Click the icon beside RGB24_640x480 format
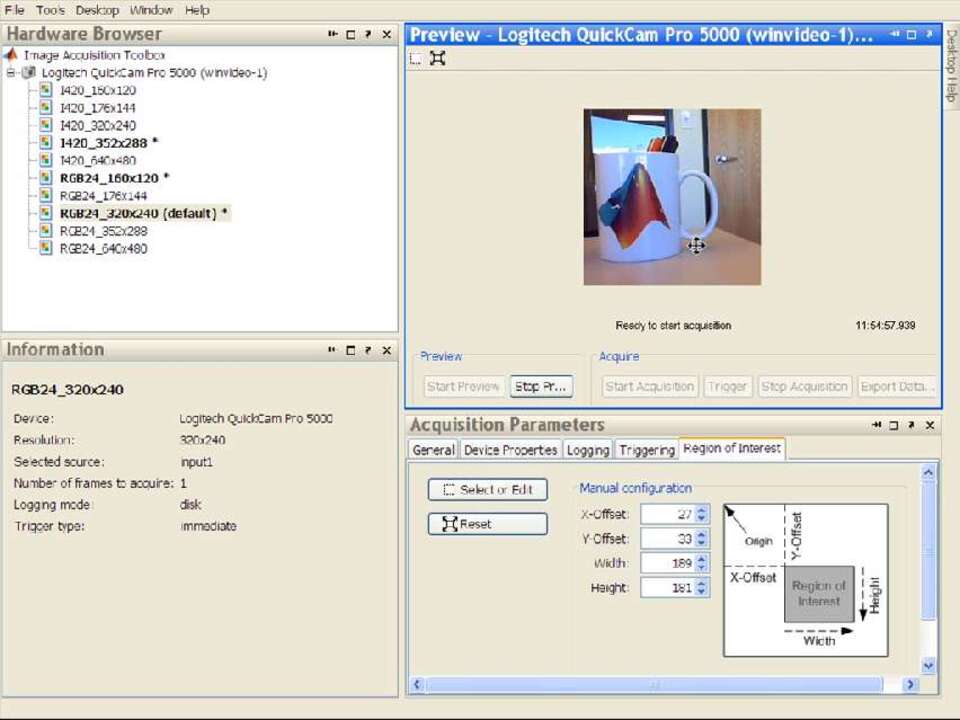Viewport: 960px width, 720px height. pos(46,249)
